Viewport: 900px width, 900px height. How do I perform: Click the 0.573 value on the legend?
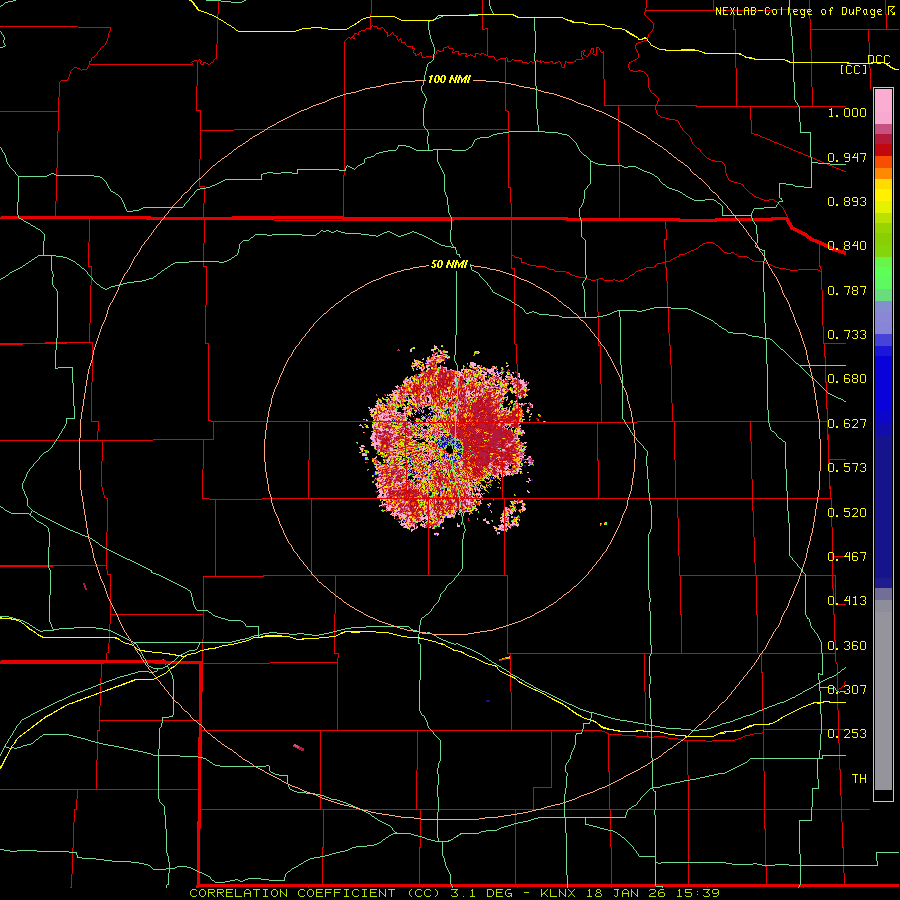click(x=847, y=468)
